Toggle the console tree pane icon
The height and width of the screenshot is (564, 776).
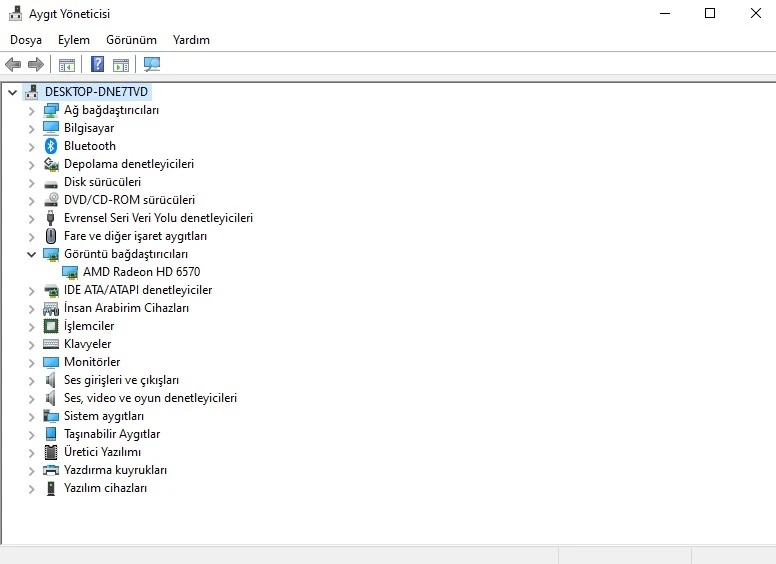pyautogui.click(x=67, y=64)
